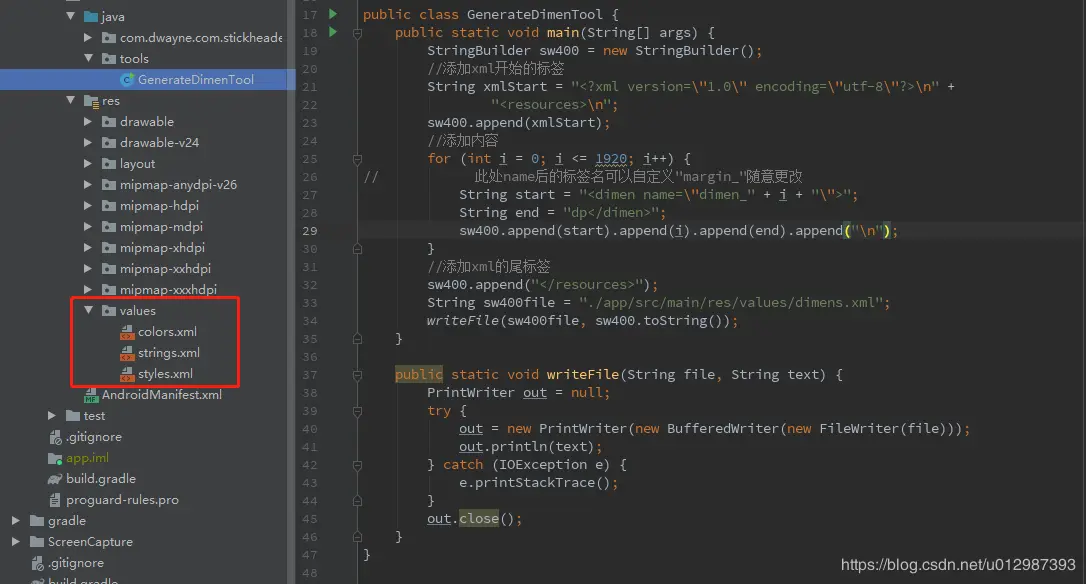Collapse the res folder
1086x584 pixels.
point(71,100)
